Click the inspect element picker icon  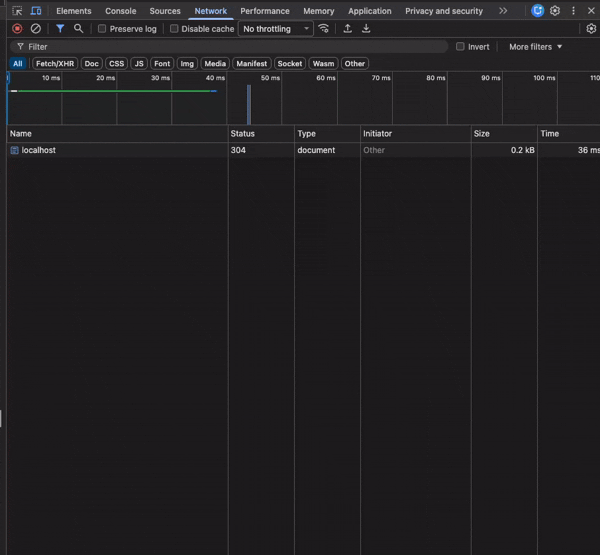pos(17,11)
